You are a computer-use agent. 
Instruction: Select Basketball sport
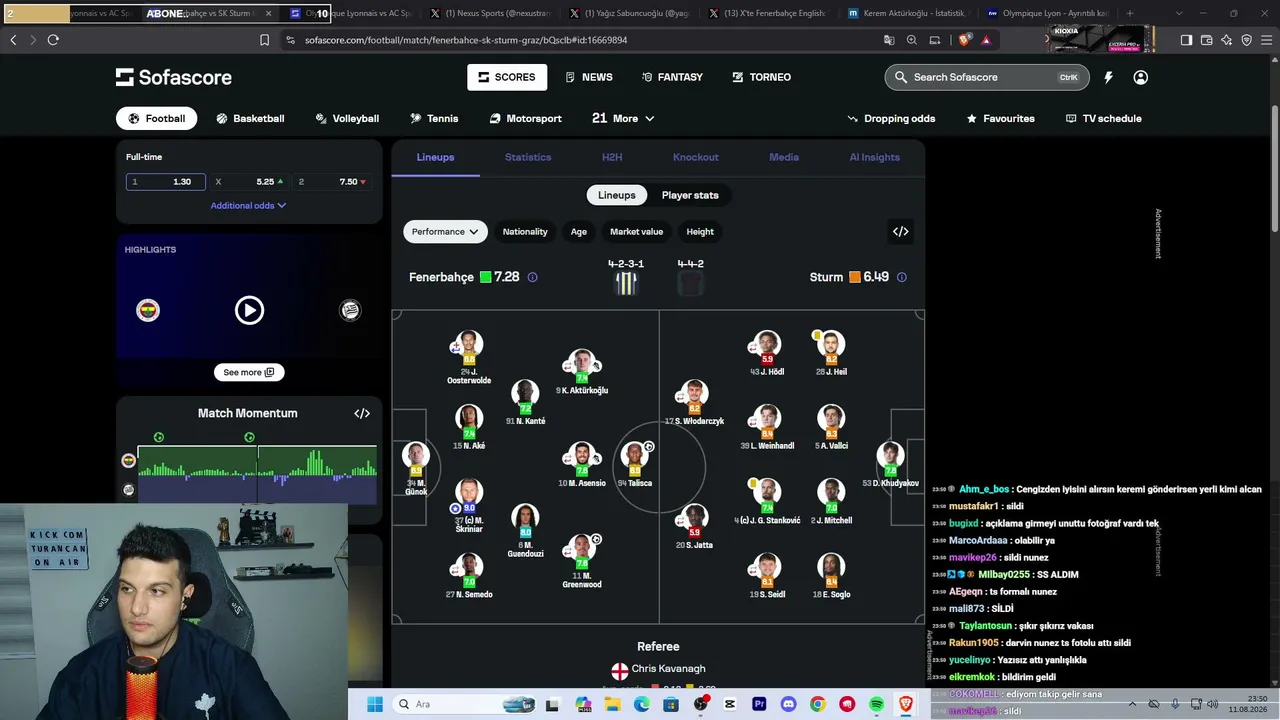(250, 118)
